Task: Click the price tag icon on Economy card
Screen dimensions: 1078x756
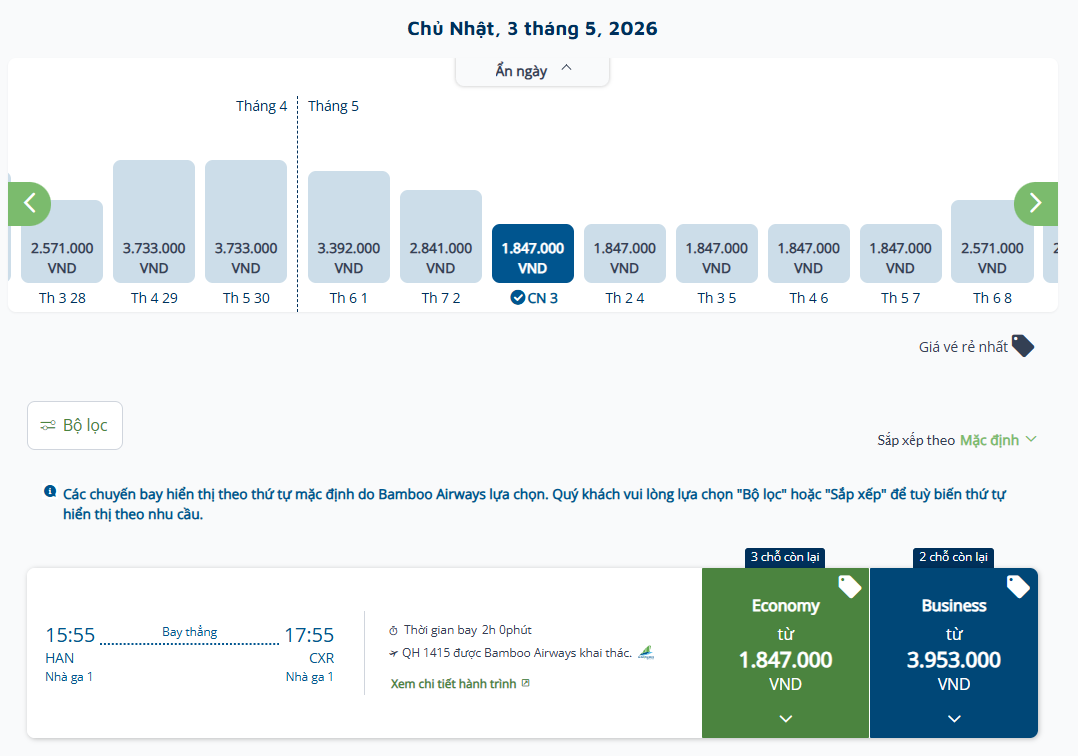Action: pyautogui.click(x=849, y=587)
